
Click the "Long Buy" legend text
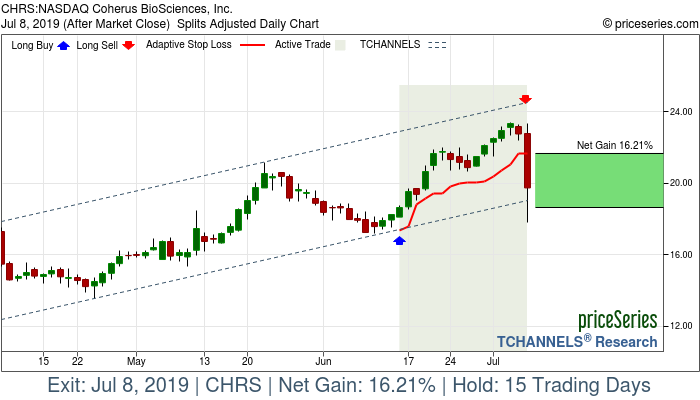(32, 46)
